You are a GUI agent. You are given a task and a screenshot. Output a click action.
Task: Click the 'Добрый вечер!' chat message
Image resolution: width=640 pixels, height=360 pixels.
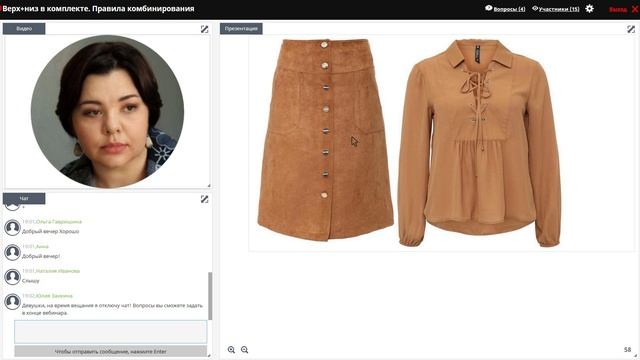click(41, 256)
